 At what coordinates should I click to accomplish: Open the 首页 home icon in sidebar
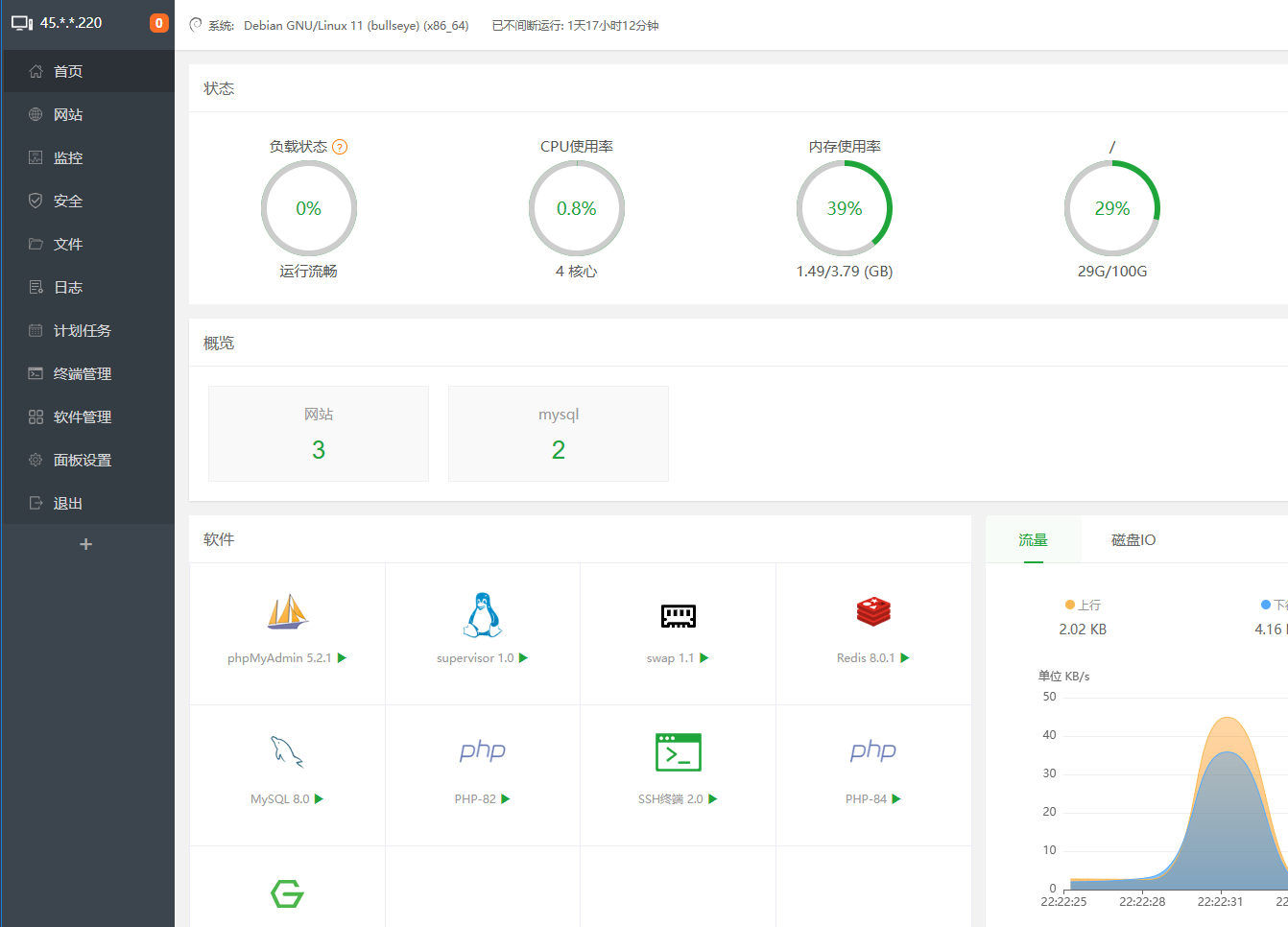(x=36, y=71)
